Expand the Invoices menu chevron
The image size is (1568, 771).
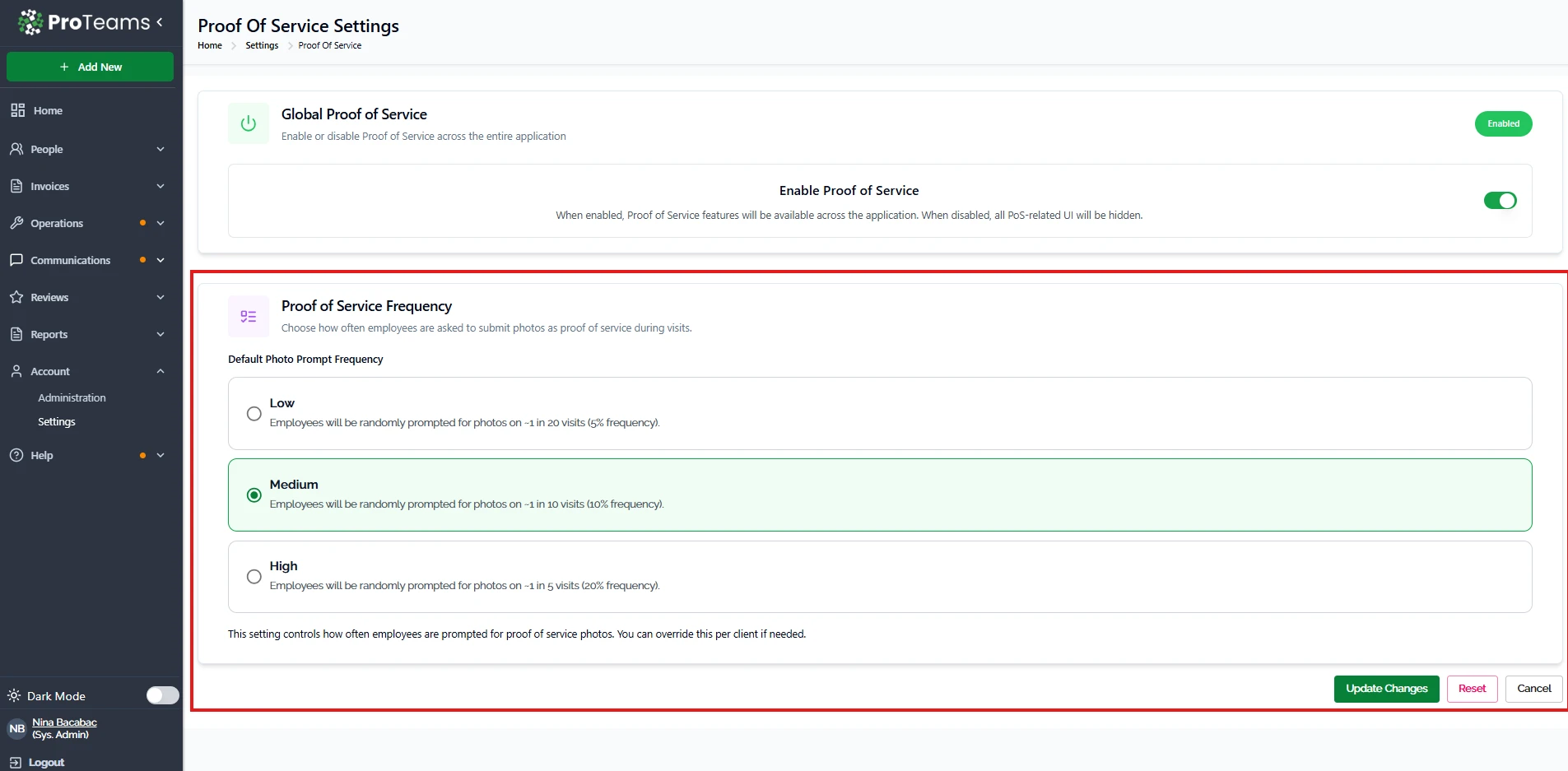(x=161, y=186)
